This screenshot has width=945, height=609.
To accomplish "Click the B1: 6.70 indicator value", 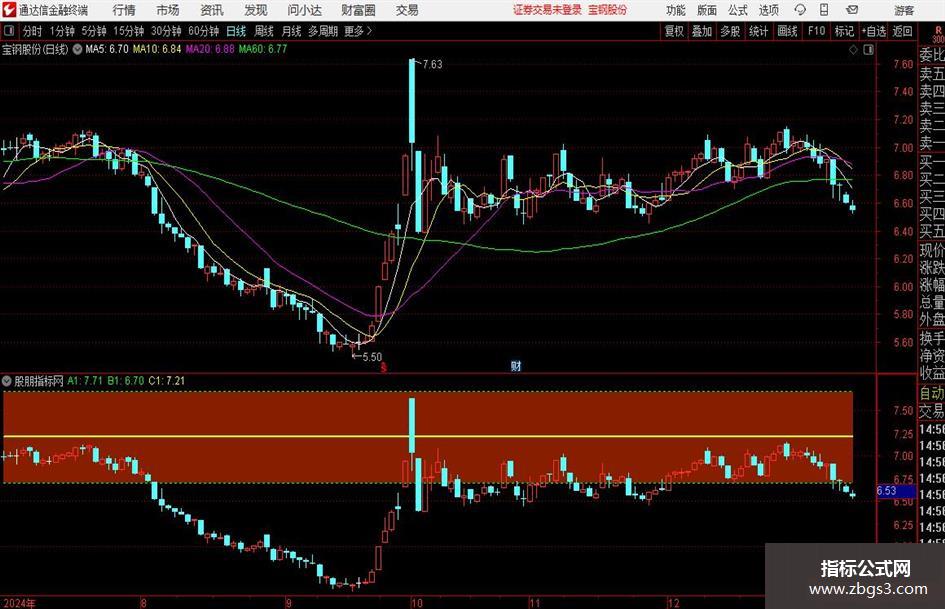I will click(126, 381).
